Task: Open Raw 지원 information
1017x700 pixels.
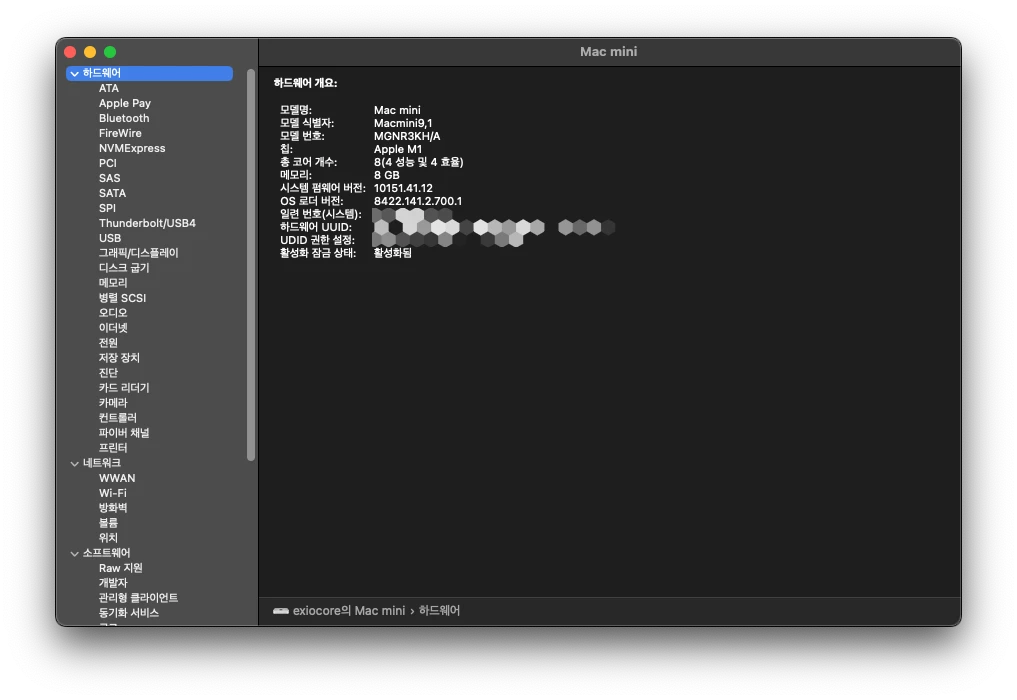Action: (121, 568)
